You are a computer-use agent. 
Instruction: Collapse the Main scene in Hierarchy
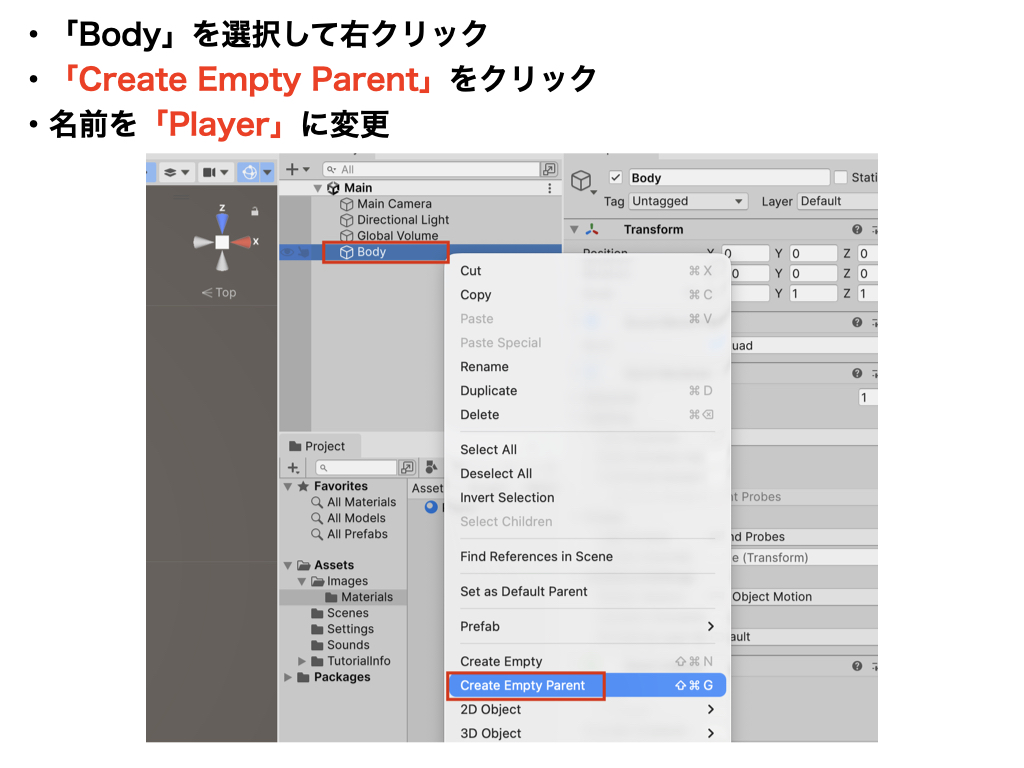318,188
